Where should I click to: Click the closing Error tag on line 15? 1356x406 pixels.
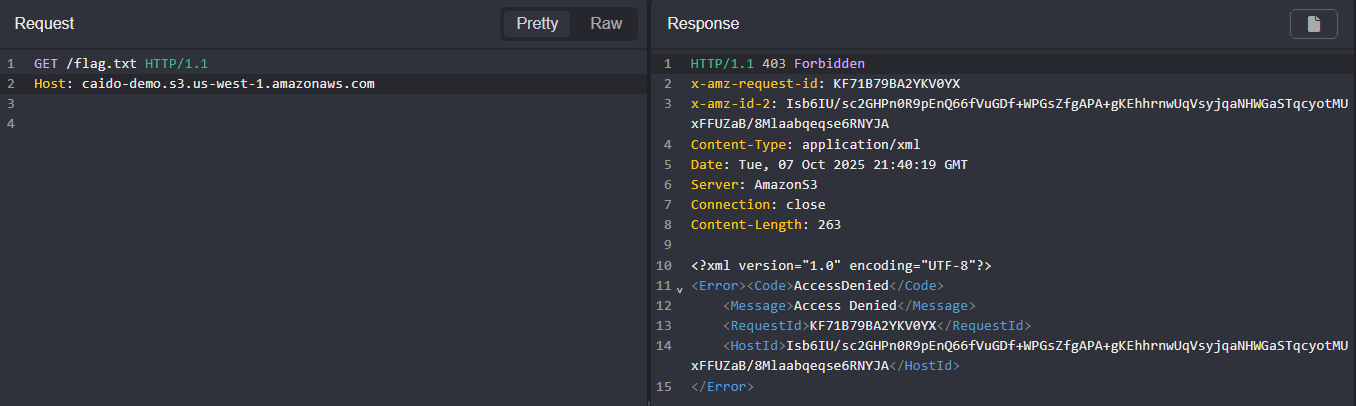pyautogui.click(x=721, y=386)
